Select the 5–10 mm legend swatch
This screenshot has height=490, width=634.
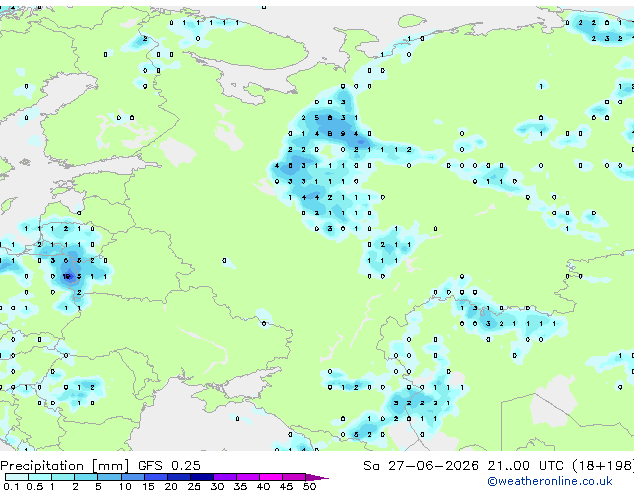click(x=109, y=477)
